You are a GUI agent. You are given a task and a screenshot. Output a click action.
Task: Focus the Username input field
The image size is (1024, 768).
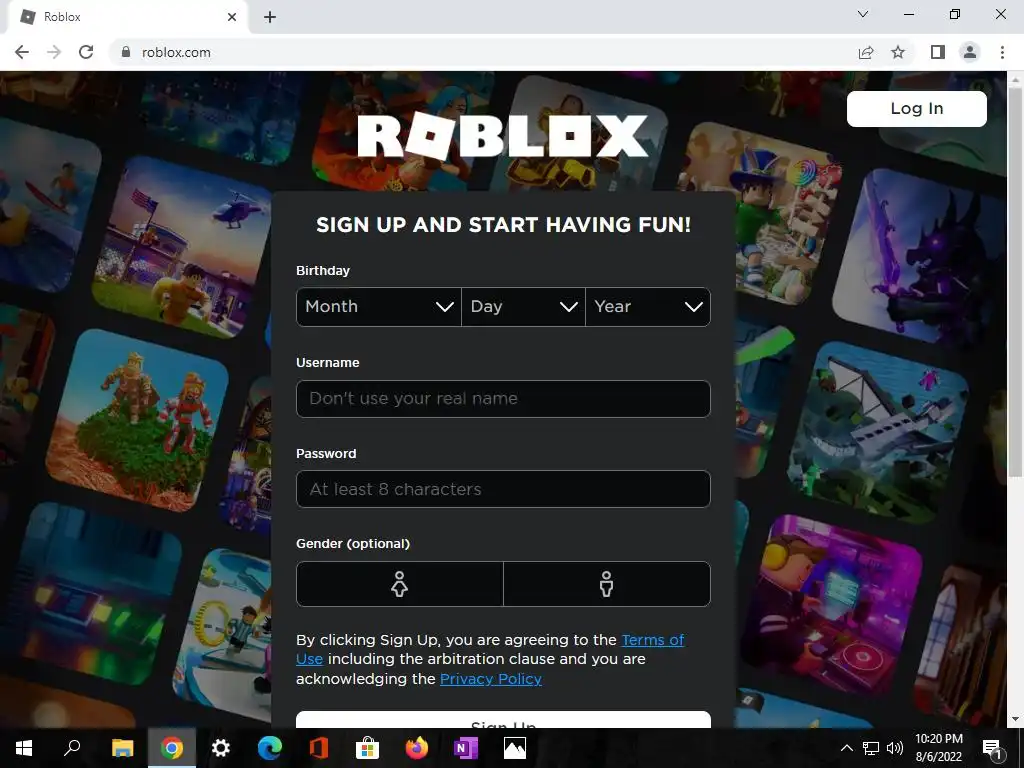click(x=503, y=398)
